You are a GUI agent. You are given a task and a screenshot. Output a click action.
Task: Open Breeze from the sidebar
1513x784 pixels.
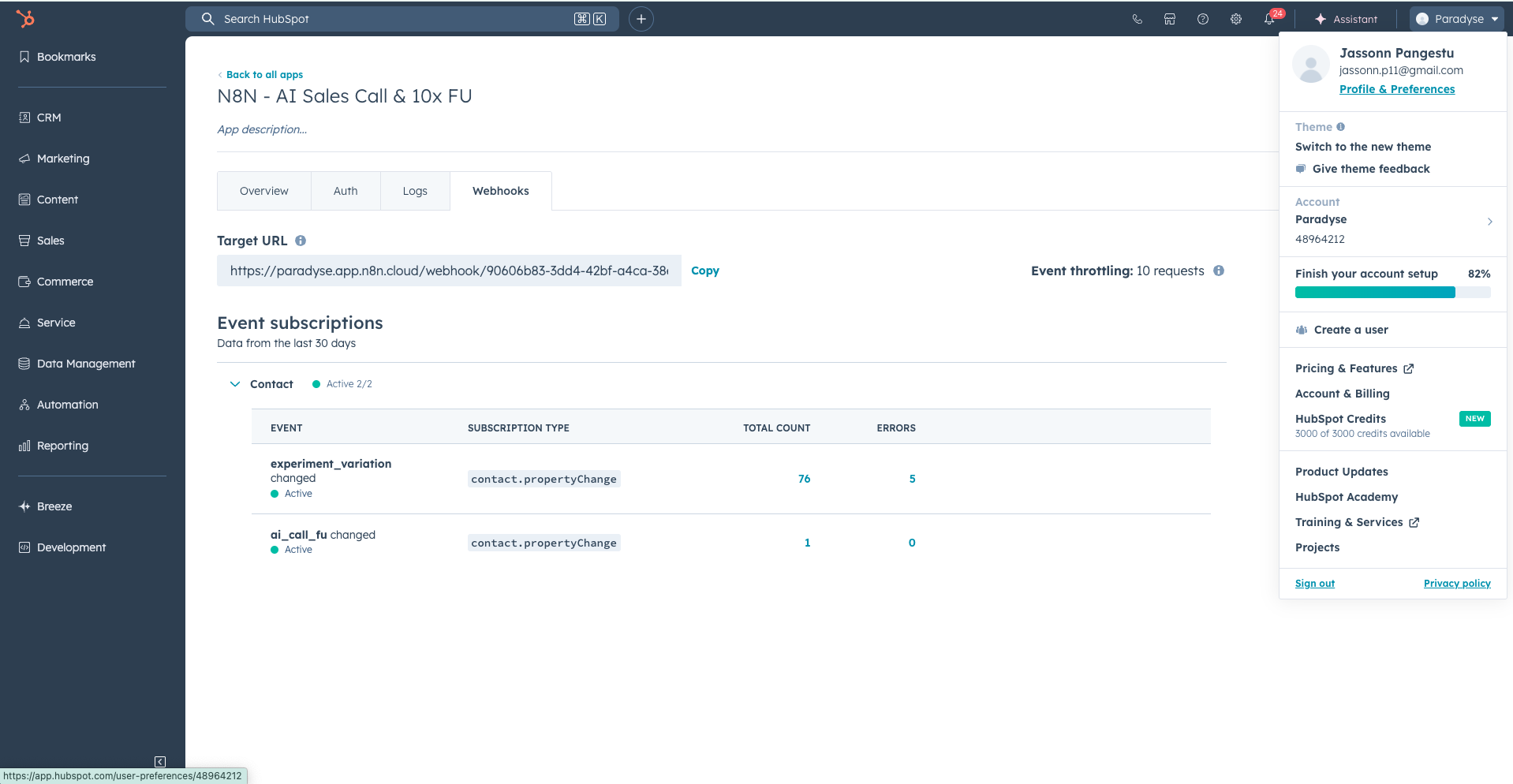[x=54, y=506]
